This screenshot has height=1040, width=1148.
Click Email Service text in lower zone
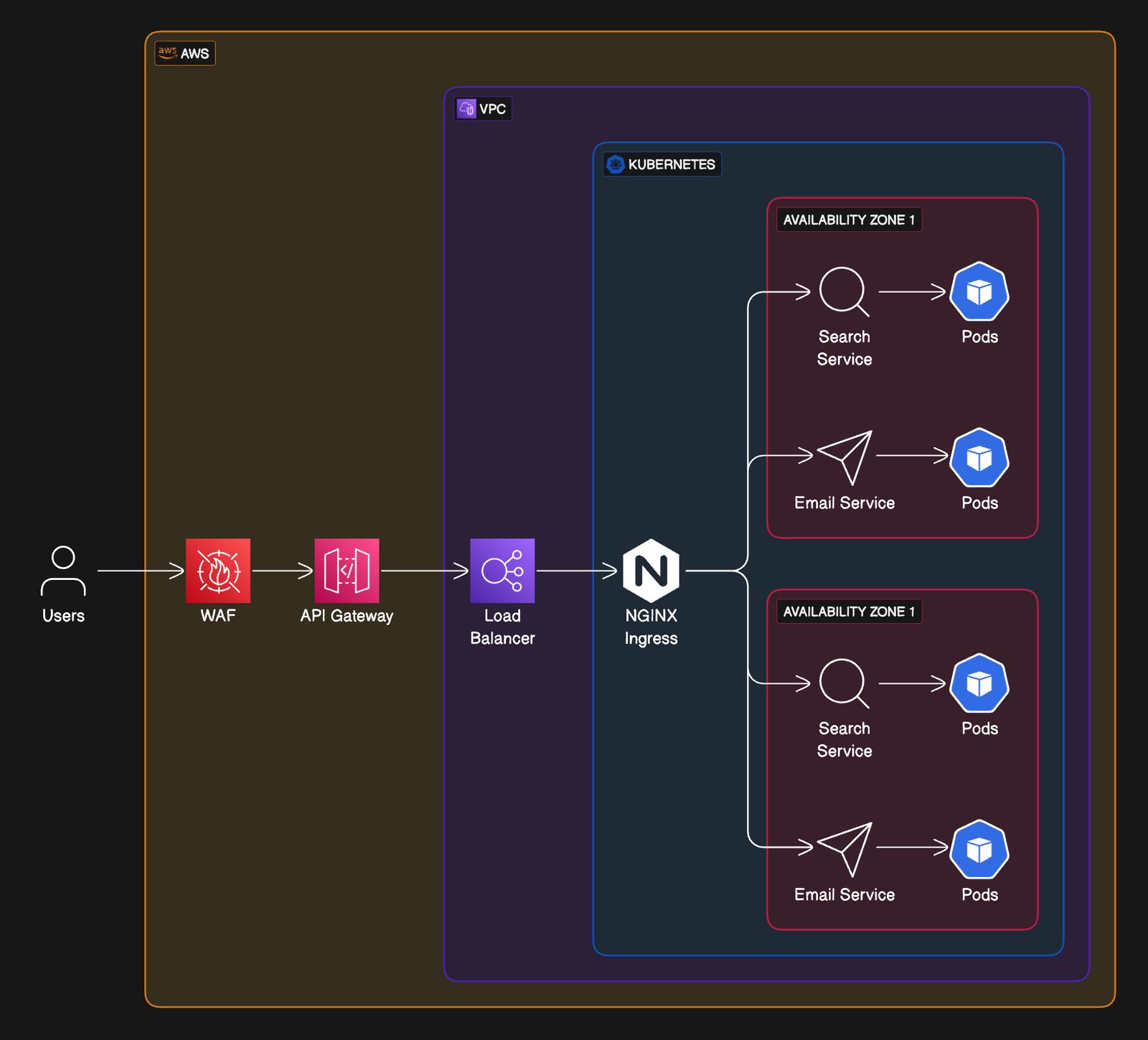844,895
